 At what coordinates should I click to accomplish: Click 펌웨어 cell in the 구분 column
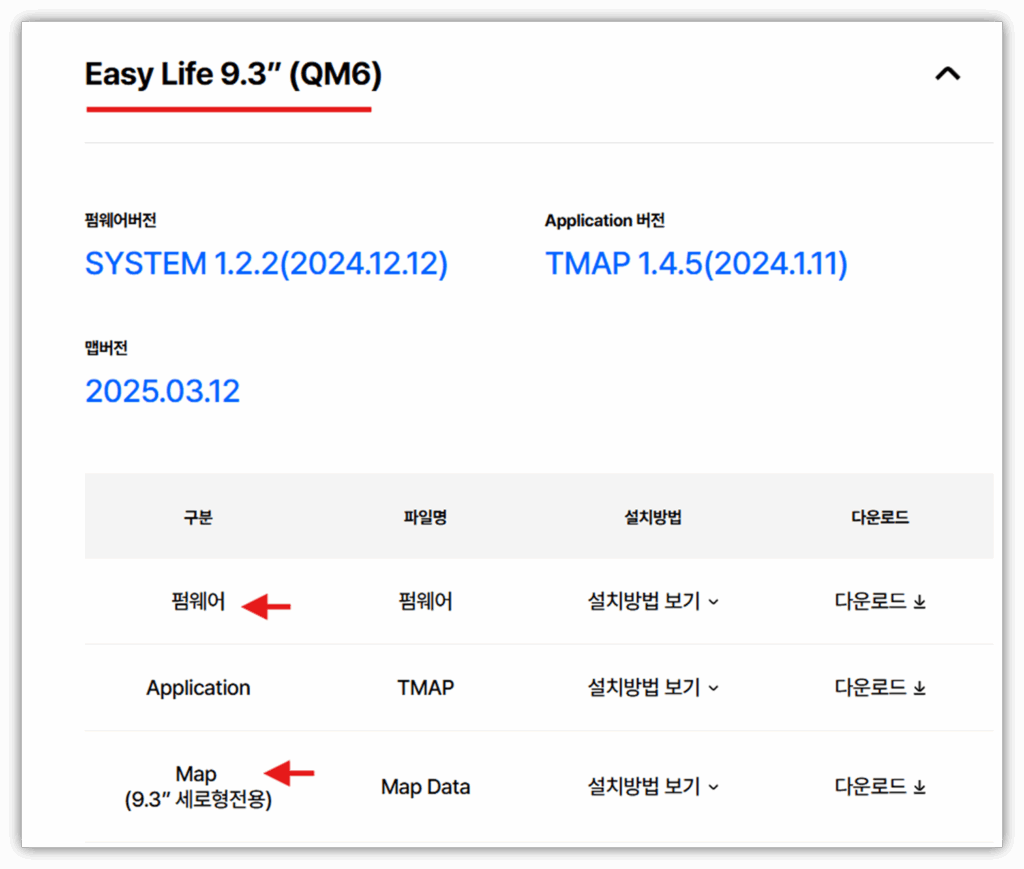[198, 601]
